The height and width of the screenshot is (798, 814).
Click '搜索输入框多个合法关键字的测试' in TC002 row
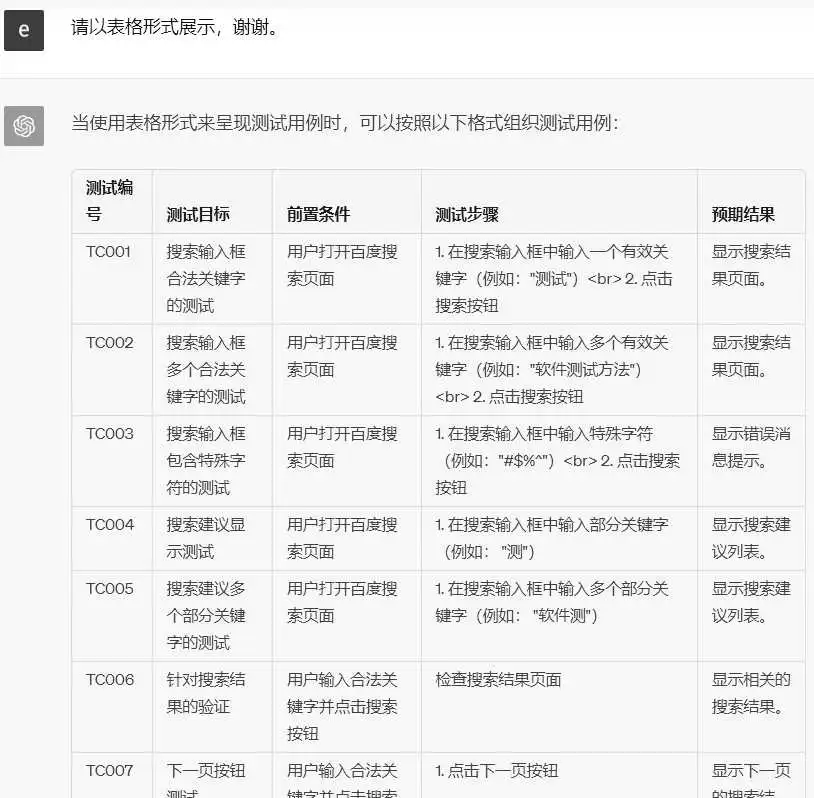coord(206,370)
